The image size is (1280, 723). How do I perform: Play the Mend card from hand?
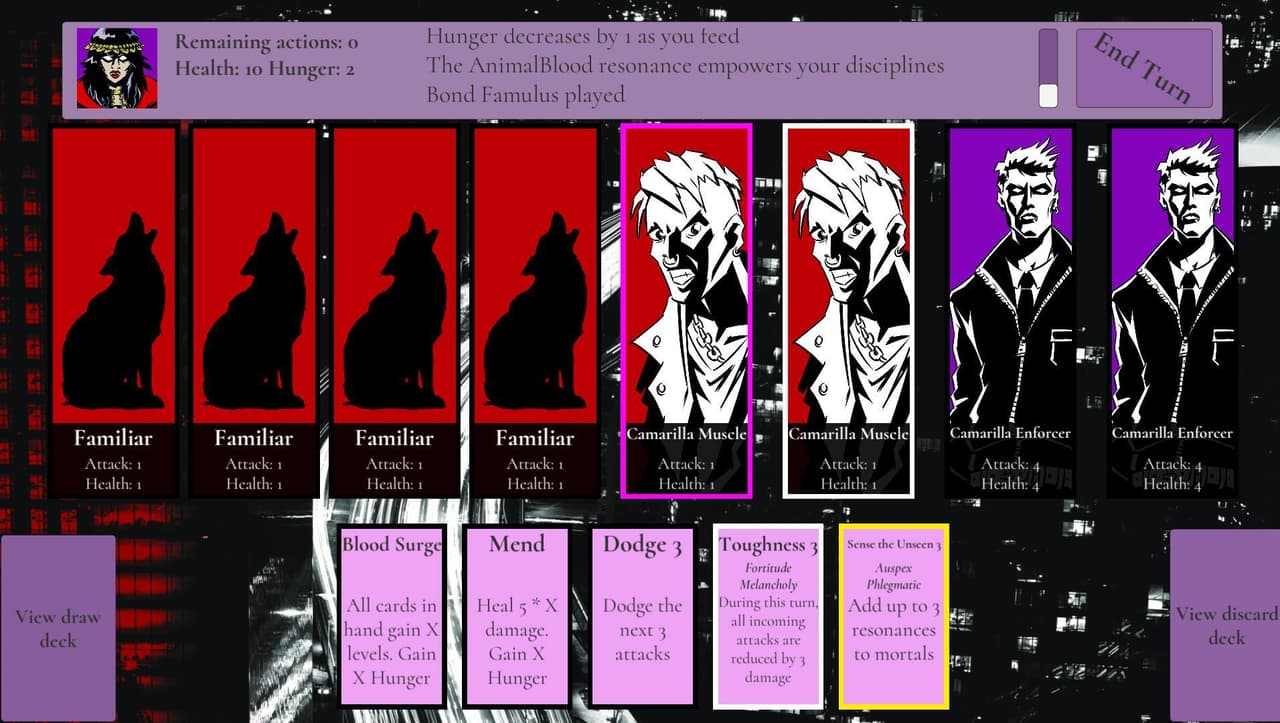516,616
